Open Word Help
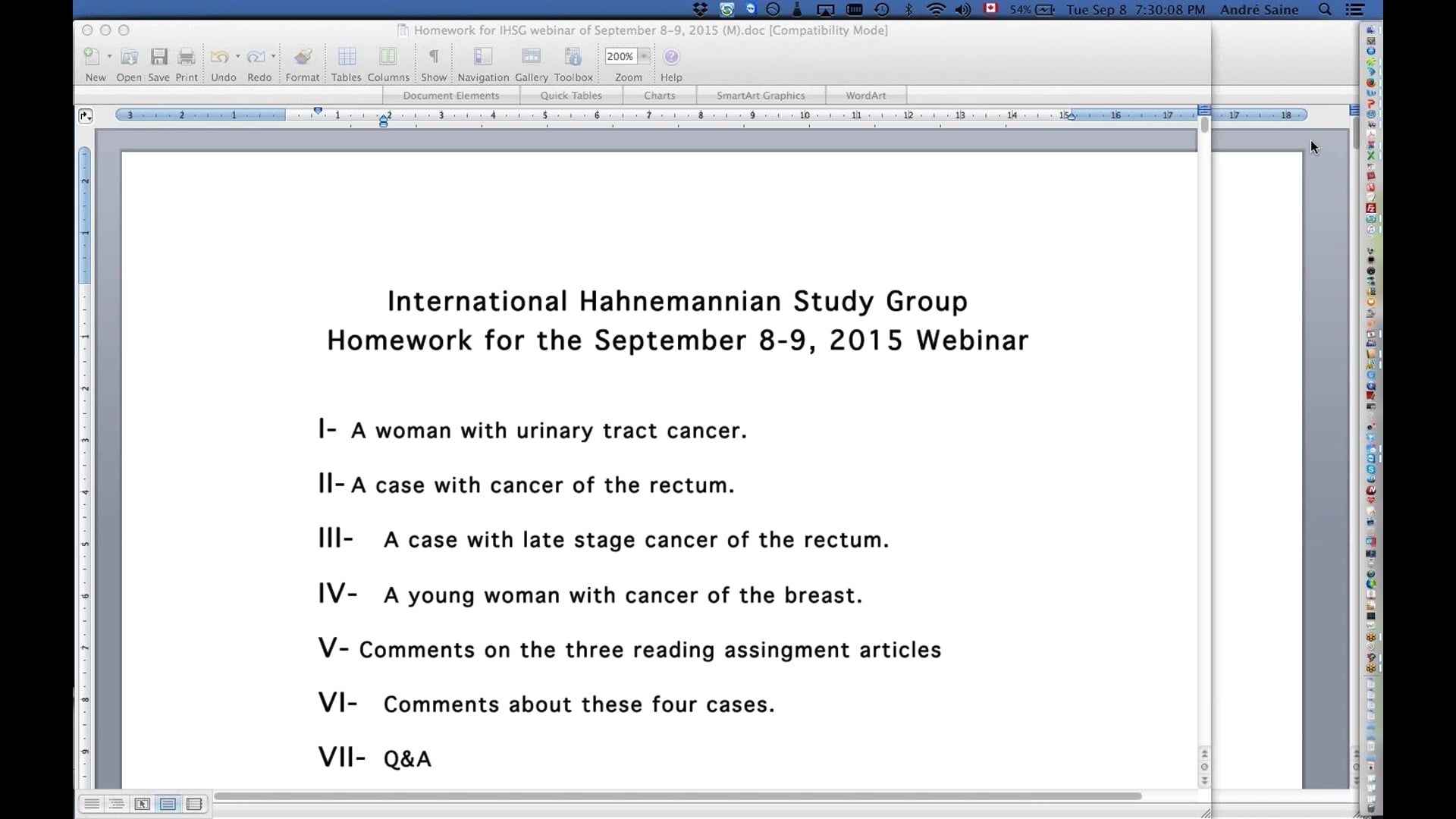Viewport: 1456px width, 819px height. point(671,56)
